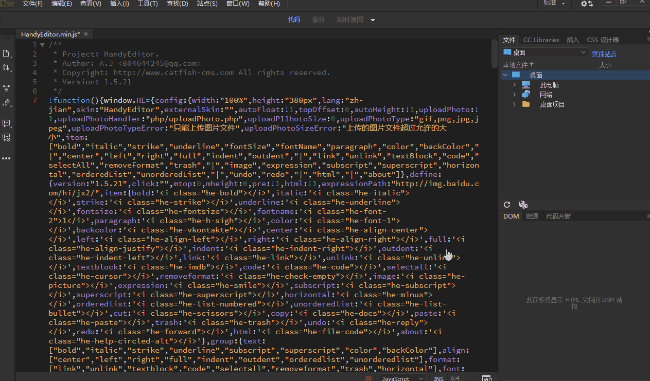Toggle the INS insert mode indicator
650x381 pixels.
[439, 378]
